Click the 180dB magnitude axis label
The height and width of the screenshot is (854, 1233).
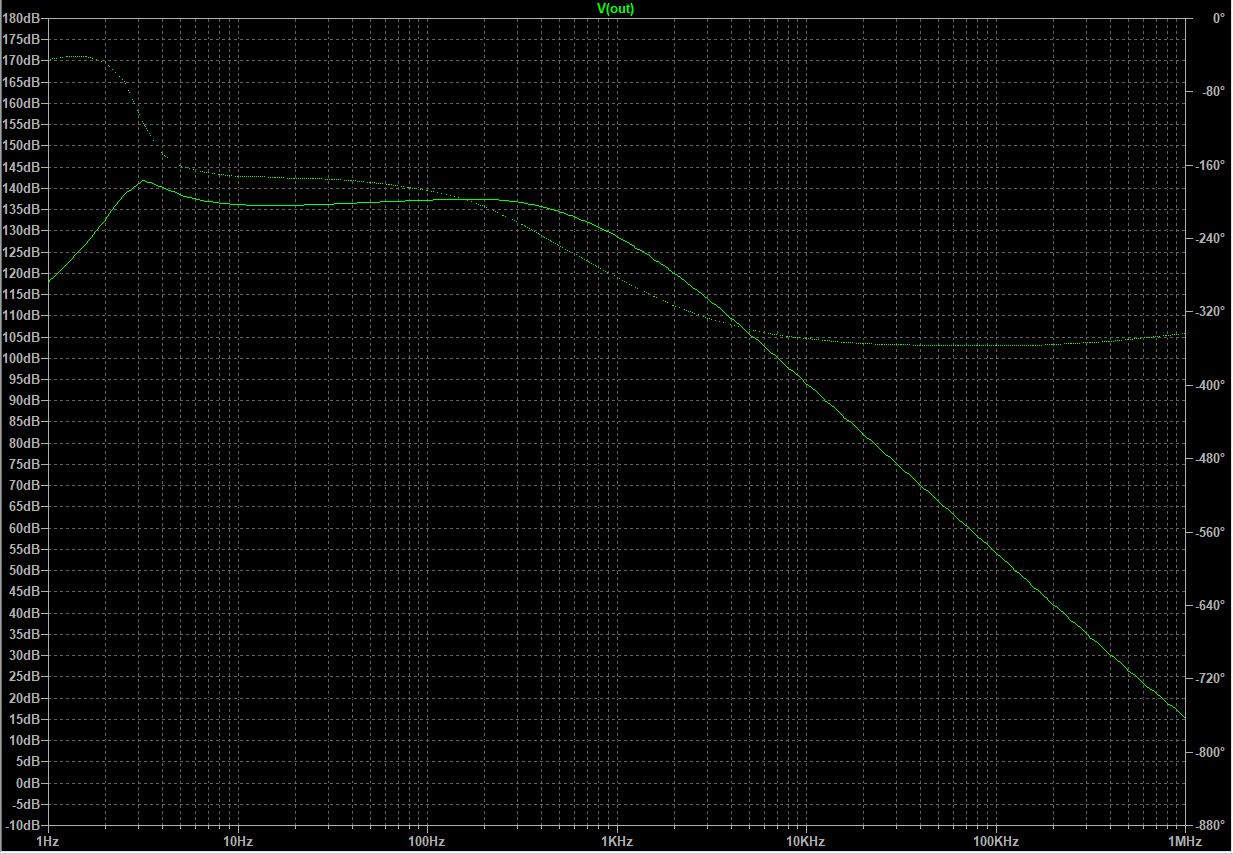coord(22,18)
